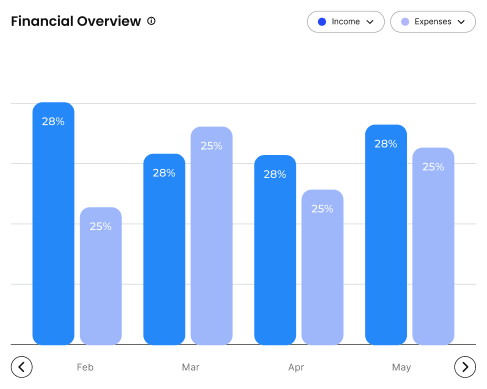This screenshot has width=487, height=389.
Task: Select the Apr expenses bar
Action: [x=322, y=267]
